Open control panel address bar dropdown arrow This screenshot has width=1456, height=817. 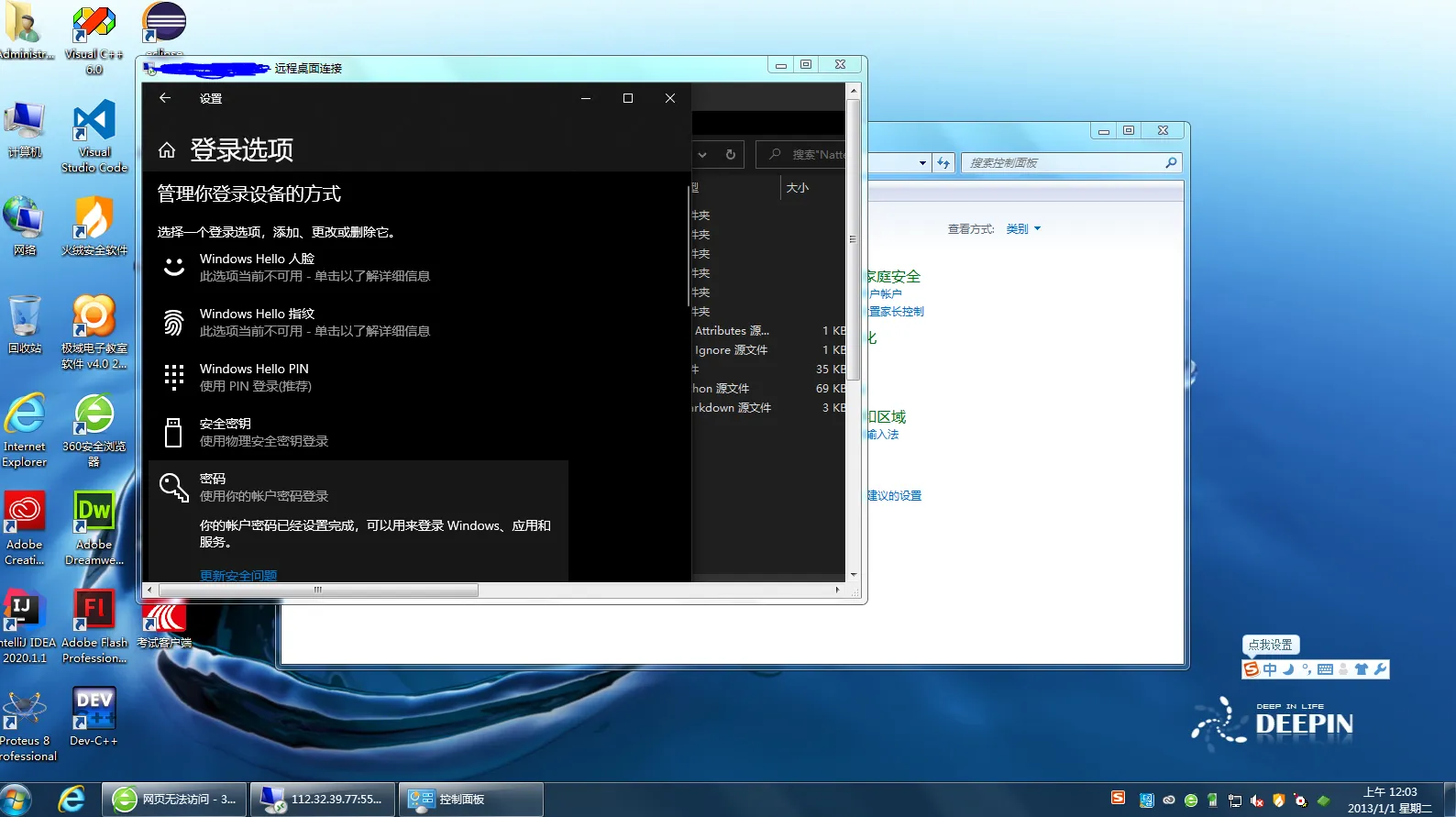pyautogui.click(x=922, y=163)
